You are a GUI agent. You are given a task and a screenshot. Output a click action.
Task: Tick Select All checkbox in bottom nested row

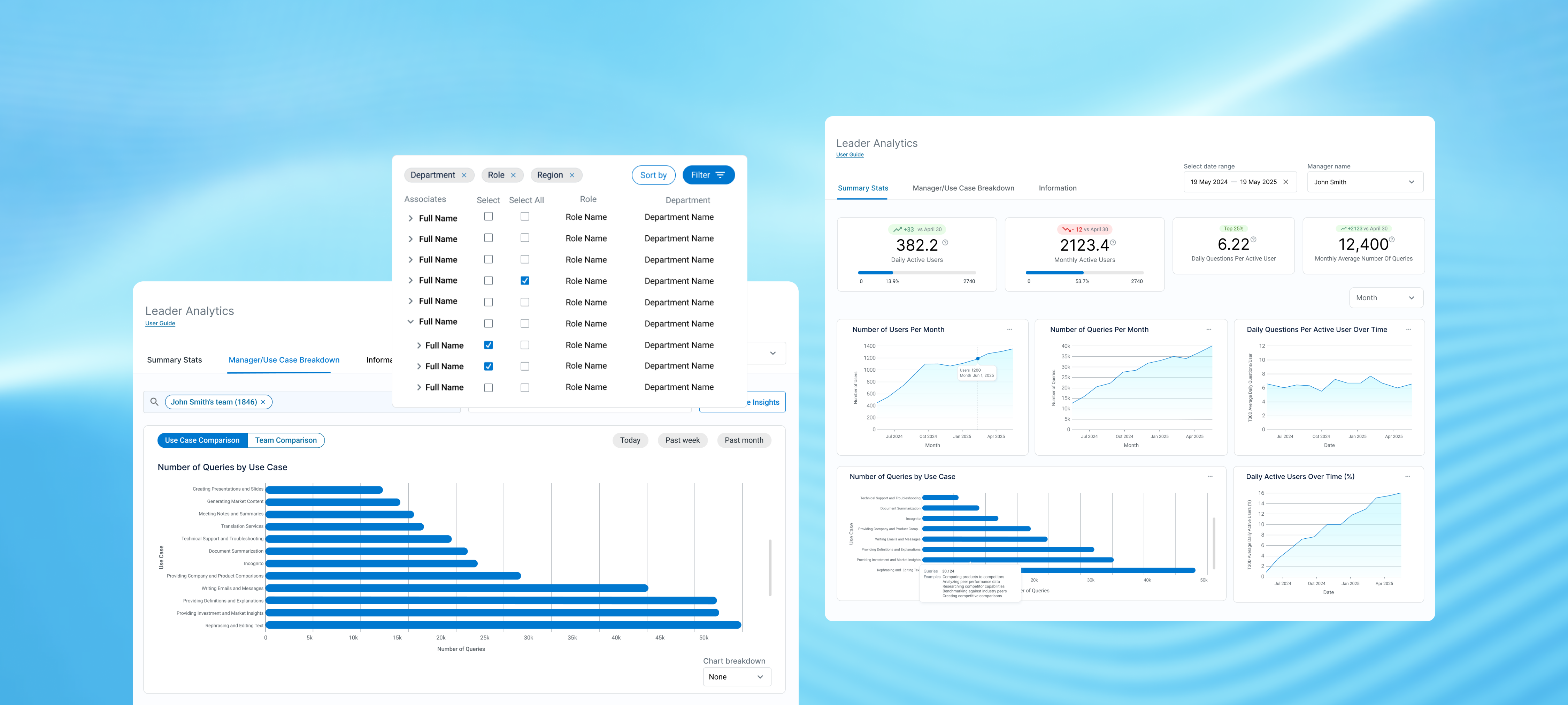click(x=525, y=387)
